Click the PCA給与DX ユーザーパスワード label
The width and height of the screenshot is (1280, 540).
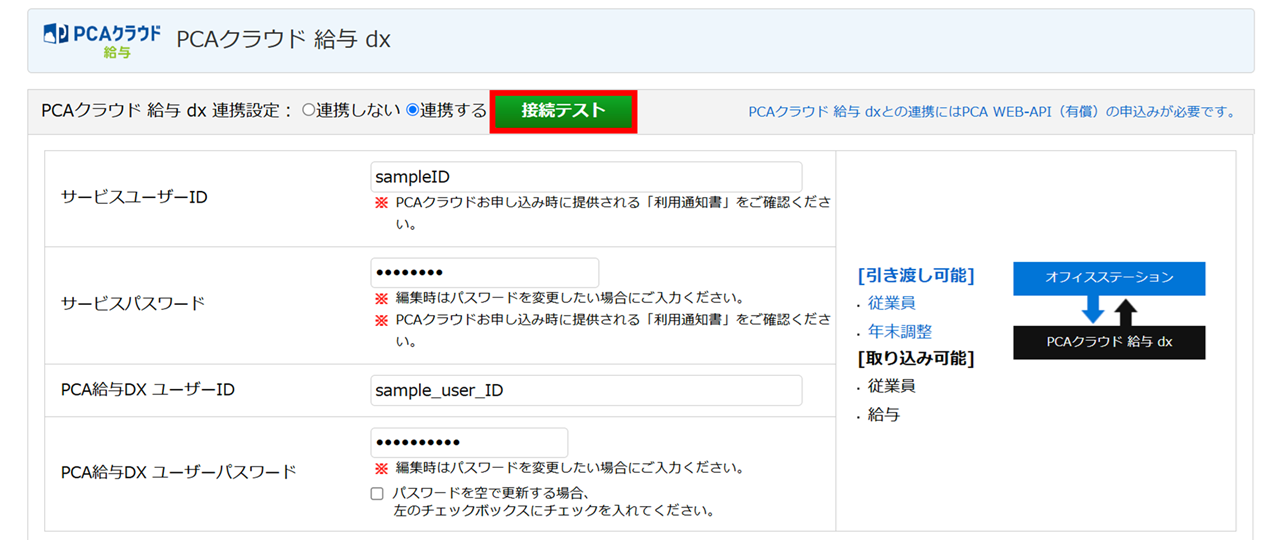tap(179, 472)
